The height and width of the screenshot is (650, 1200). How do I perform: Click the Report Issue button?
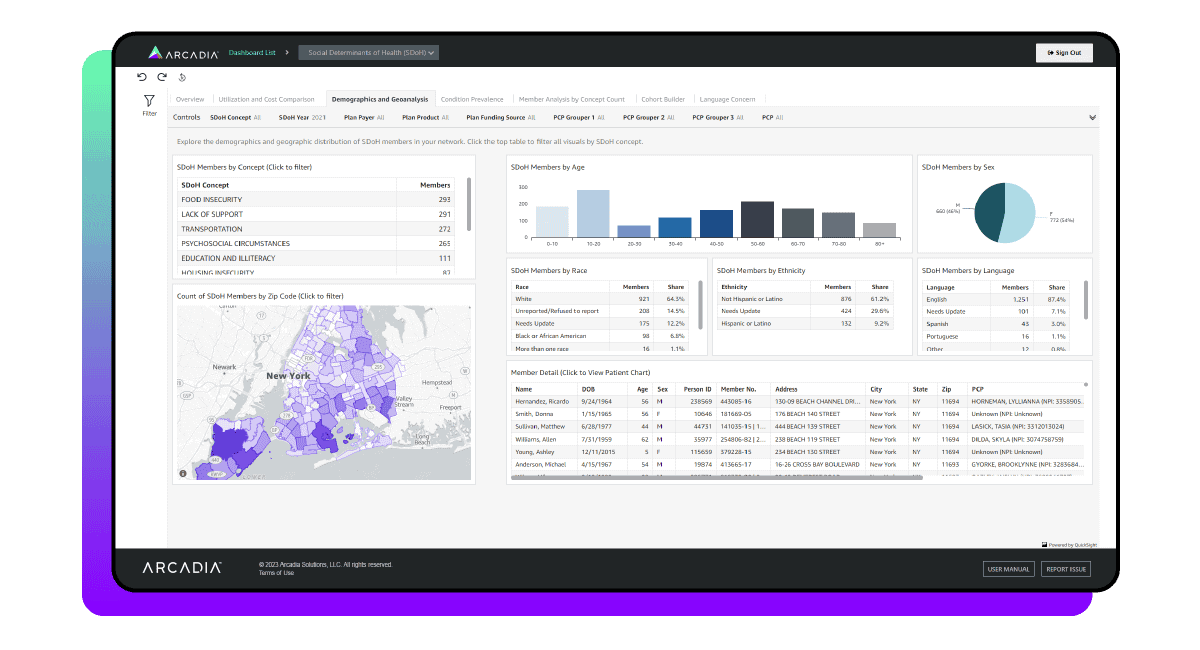click(x=1066, y=569)
